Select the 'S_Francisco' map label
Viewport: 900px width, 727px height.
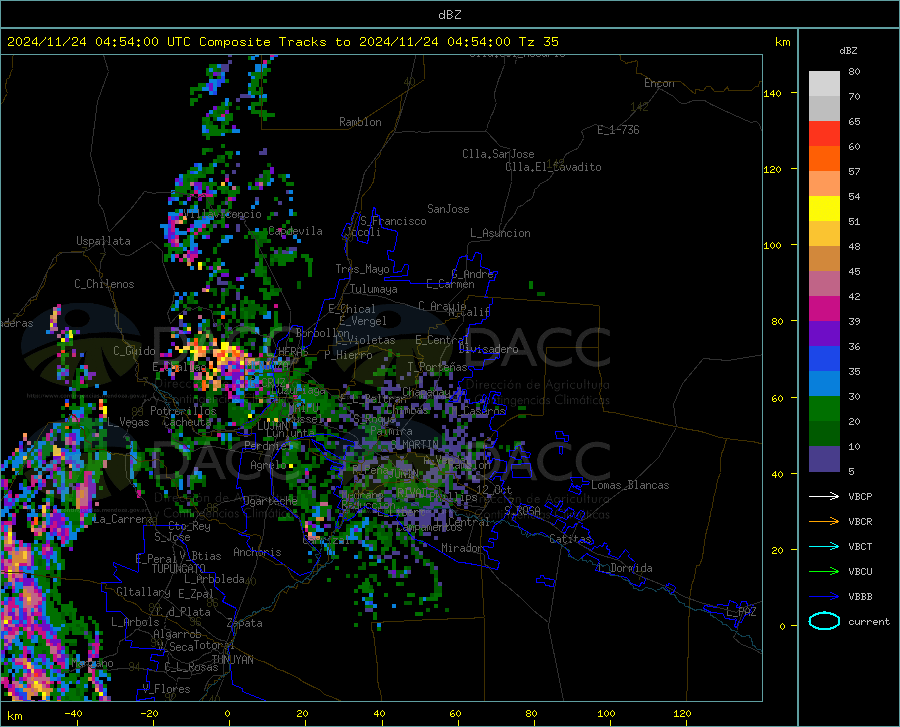[393, 221]
